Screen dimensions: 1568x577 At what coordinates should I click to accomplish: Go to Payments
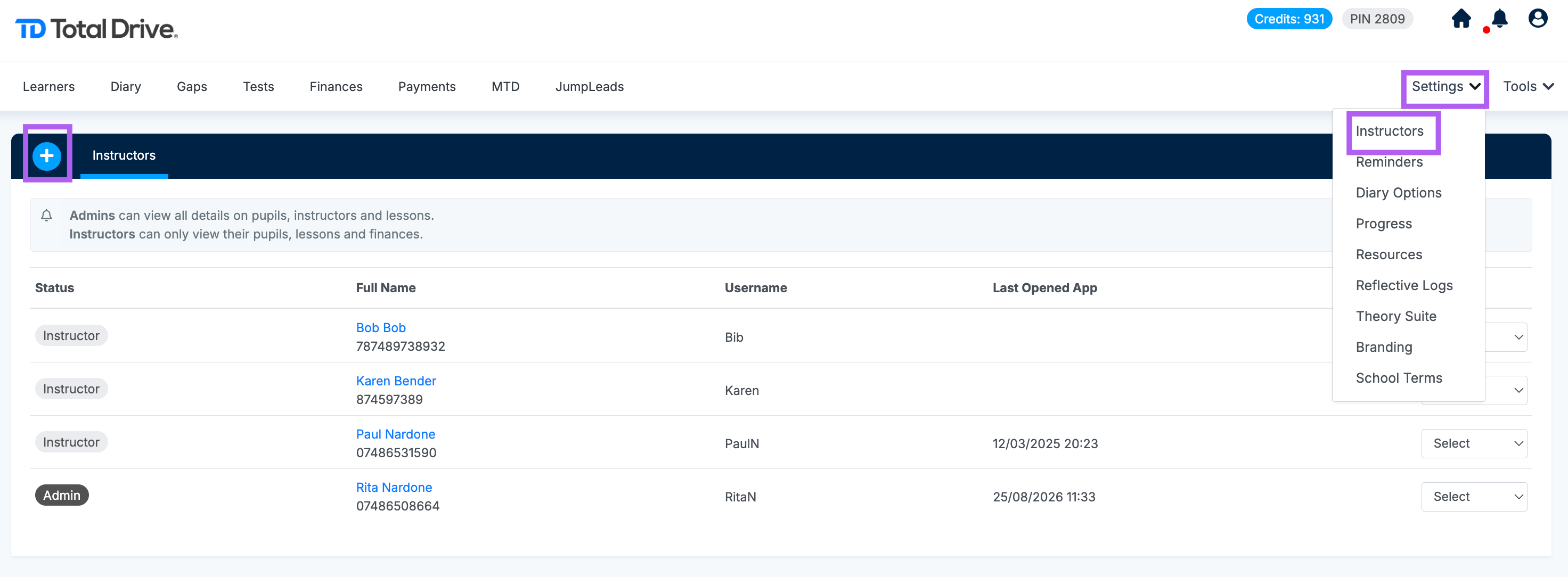click(x=427, y=86)
